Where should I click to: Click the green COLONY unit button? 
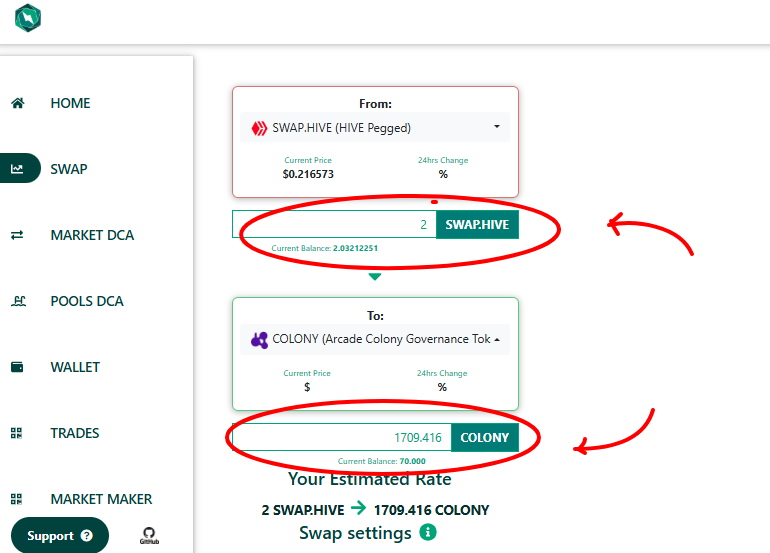pyautogui.click(x=485, y=437)
